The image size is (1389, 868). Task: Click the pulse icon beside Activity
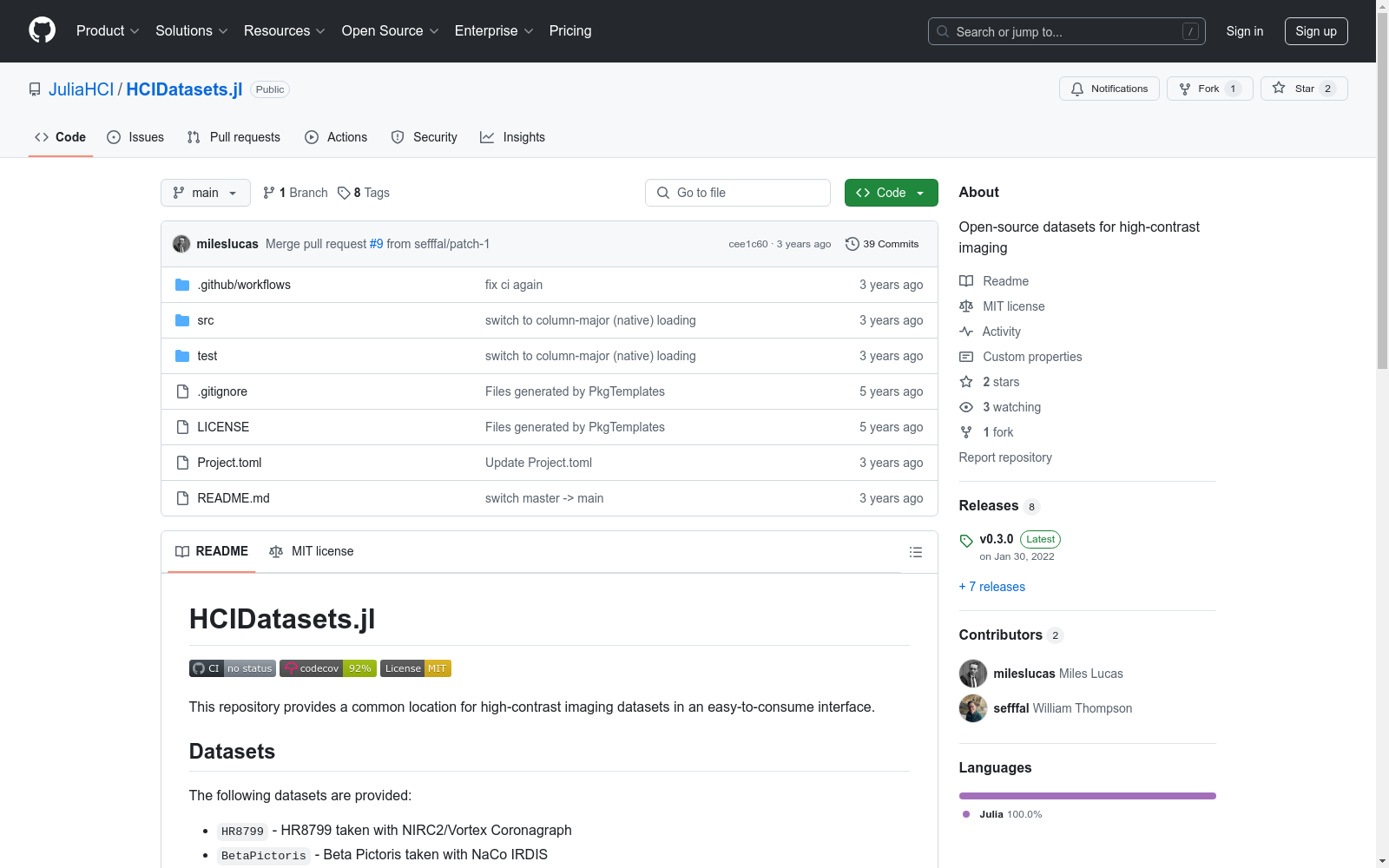(966, 332)
